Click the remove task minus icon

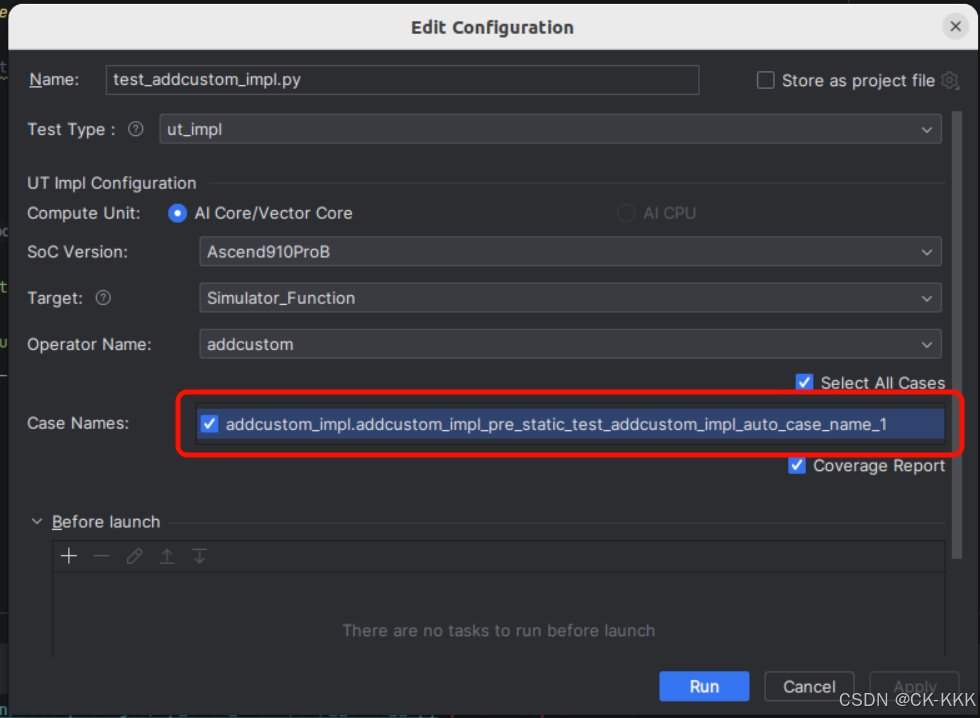pyautogui.click(x=101, y=556)
